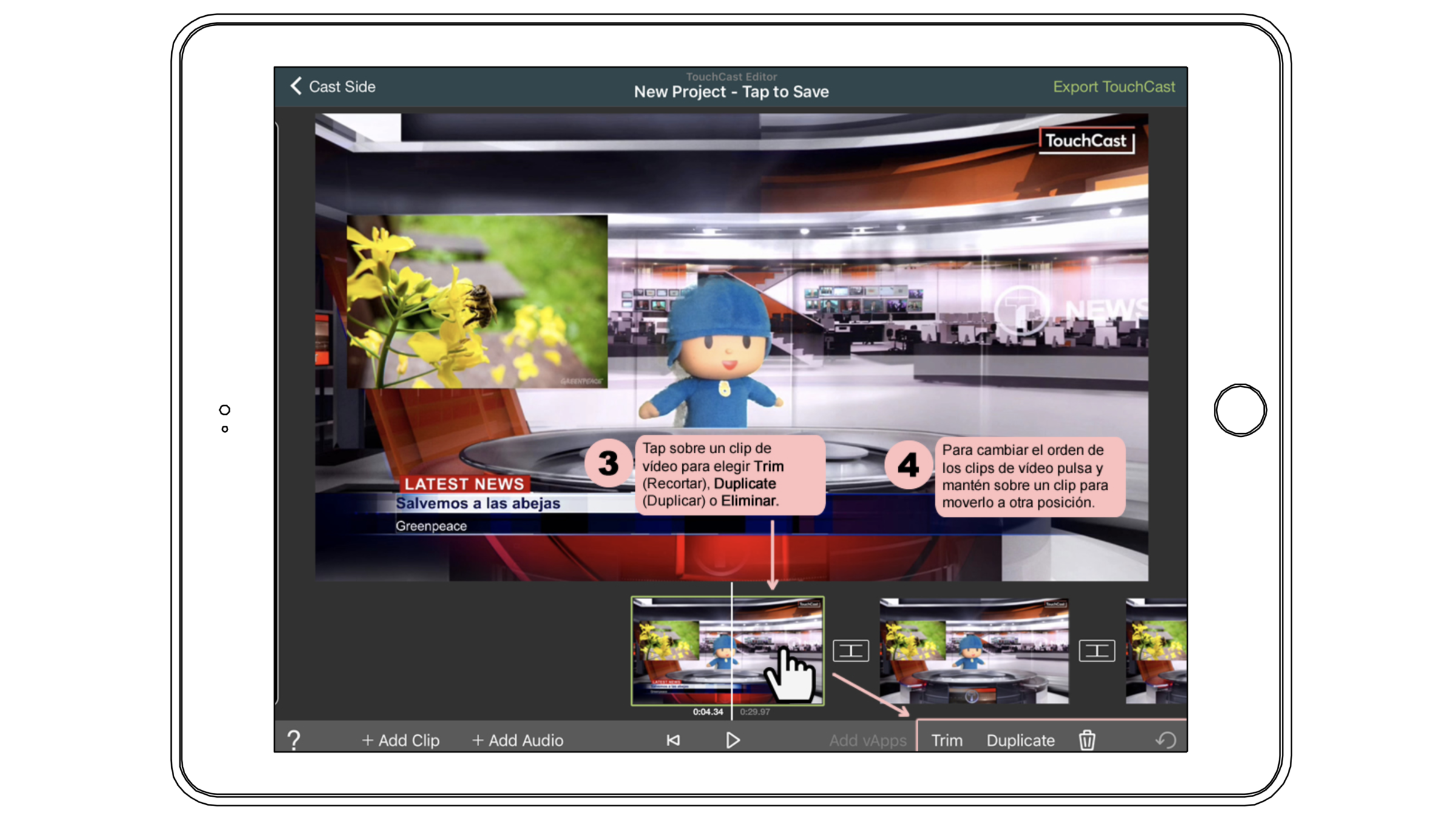This screenshot has width=1456, height=819.
Task: Tap the Add Clip button
Action: tap(401, 740)
